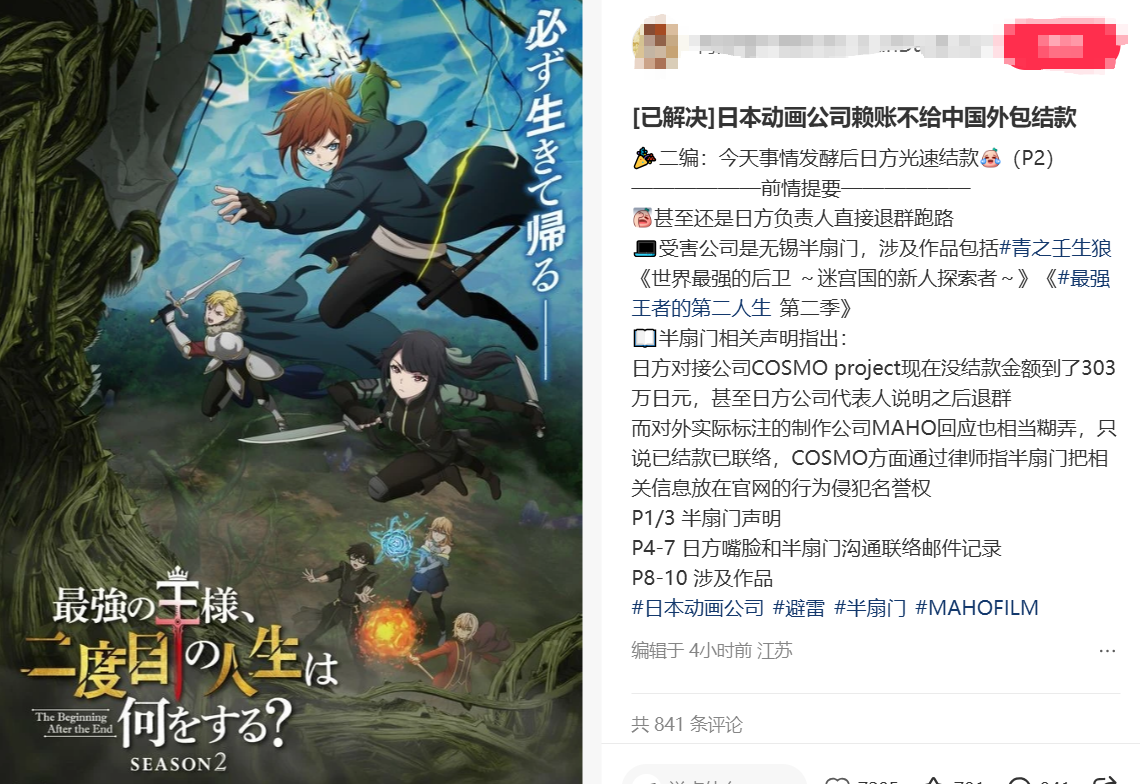Open the #MAHOFILM hashtag
Image resolution: width=1140 pixels, height=784 pixels.
pos(976,608)
